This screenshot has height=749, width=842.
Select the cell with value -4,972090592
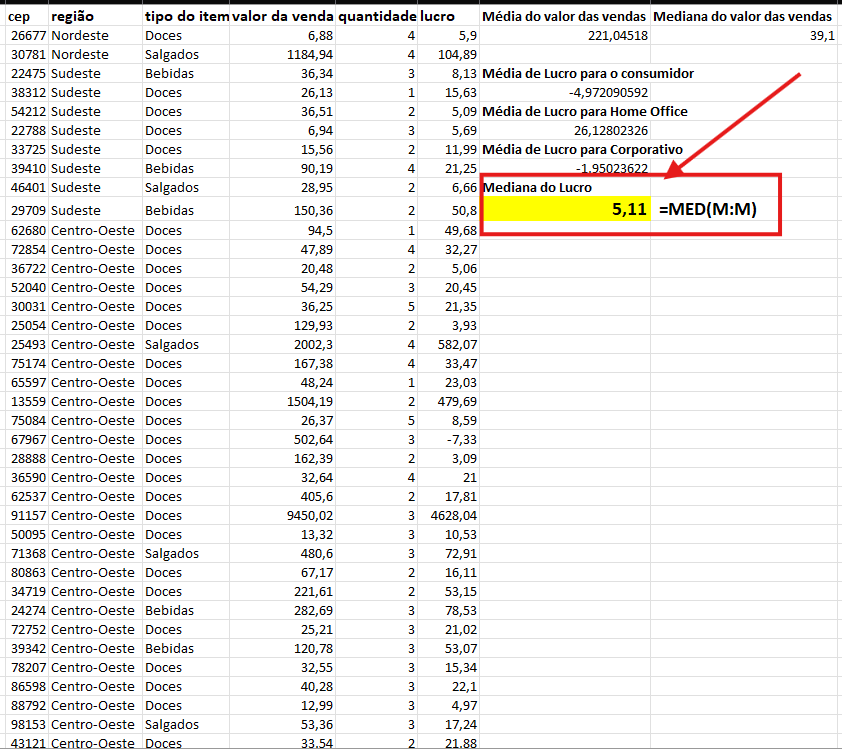click(x=564, y=92)
